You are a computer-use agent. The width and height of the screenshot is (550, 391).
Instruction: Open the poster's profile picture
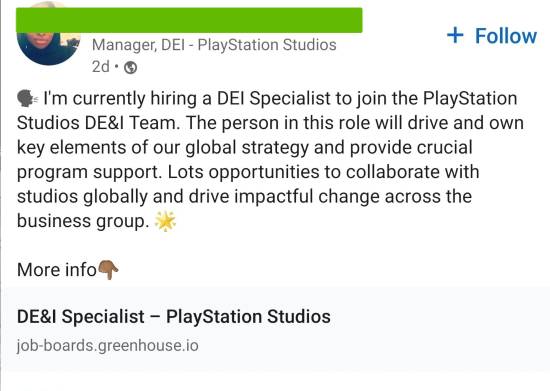point(48,34)
